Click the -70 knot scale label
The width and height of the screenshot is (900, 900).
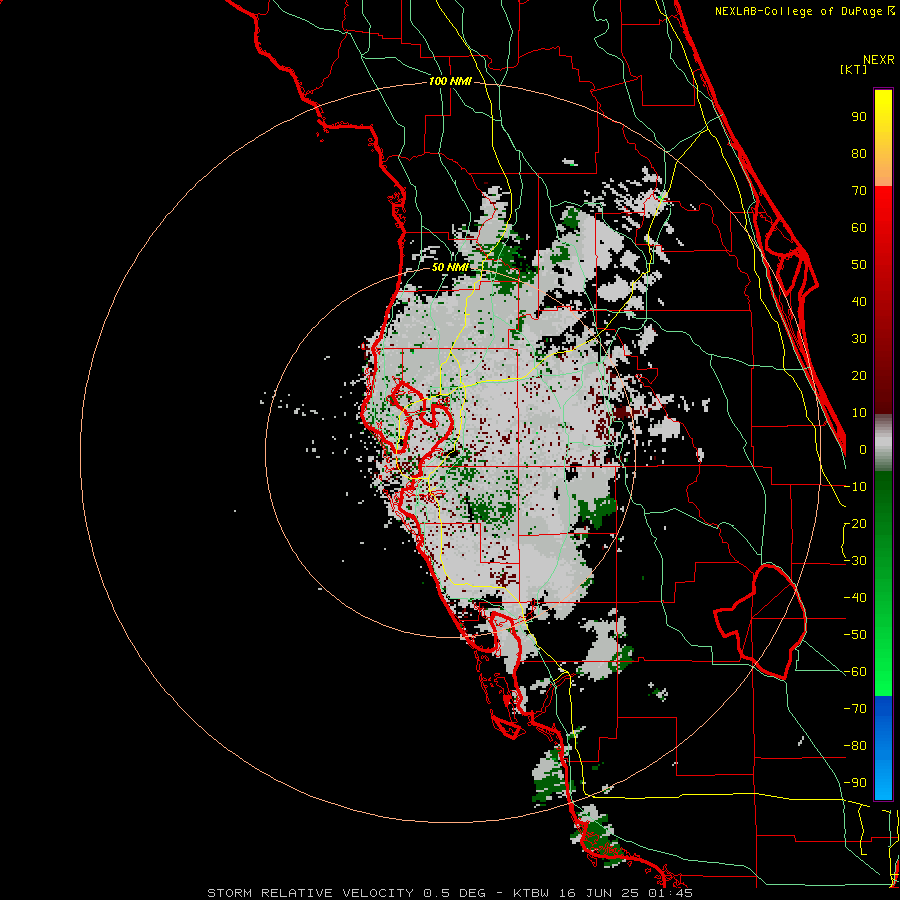tap(855, 709)
